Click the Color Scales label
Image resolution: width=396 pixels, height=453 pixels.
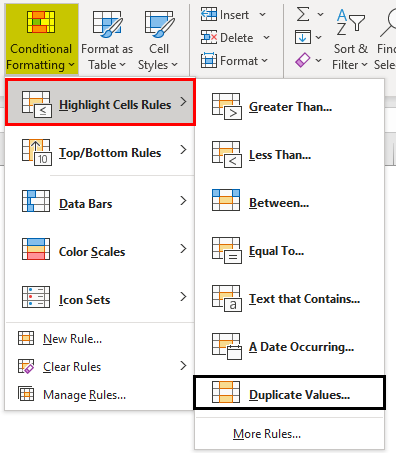tap(92, 252)
